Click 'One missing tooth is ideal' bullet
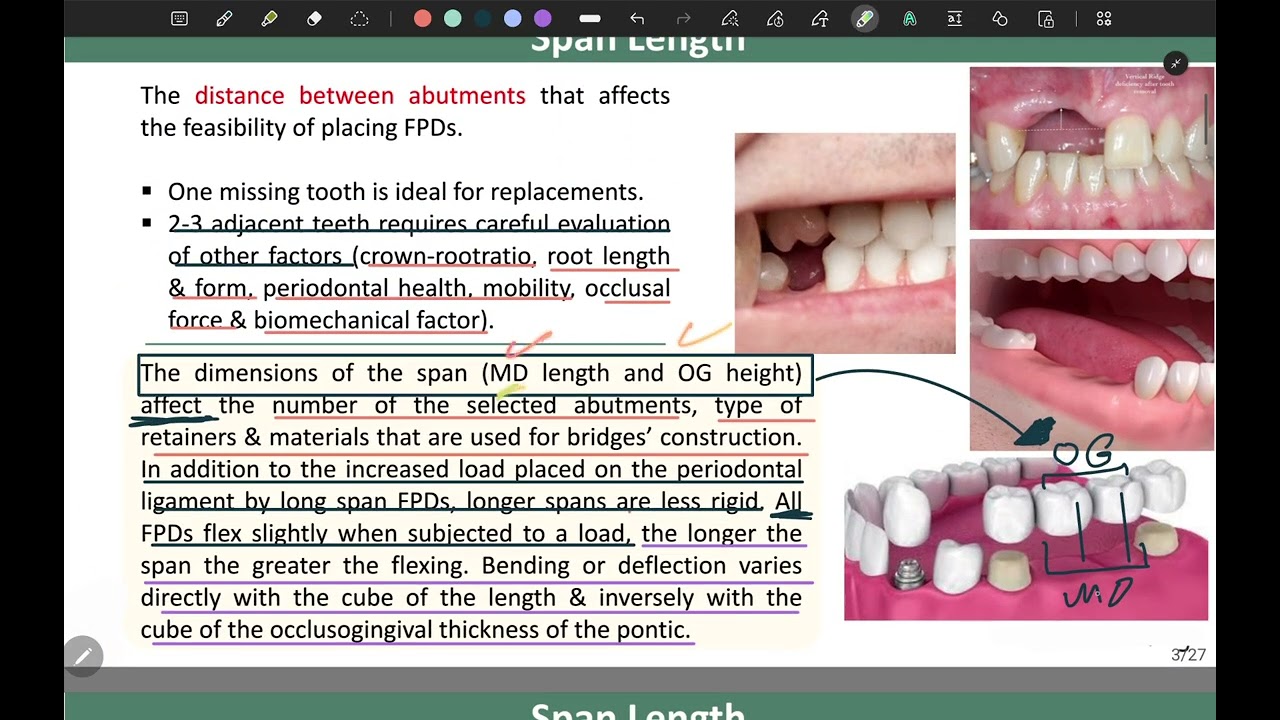This screenshot has width=1280, height=720. [405, 192]
